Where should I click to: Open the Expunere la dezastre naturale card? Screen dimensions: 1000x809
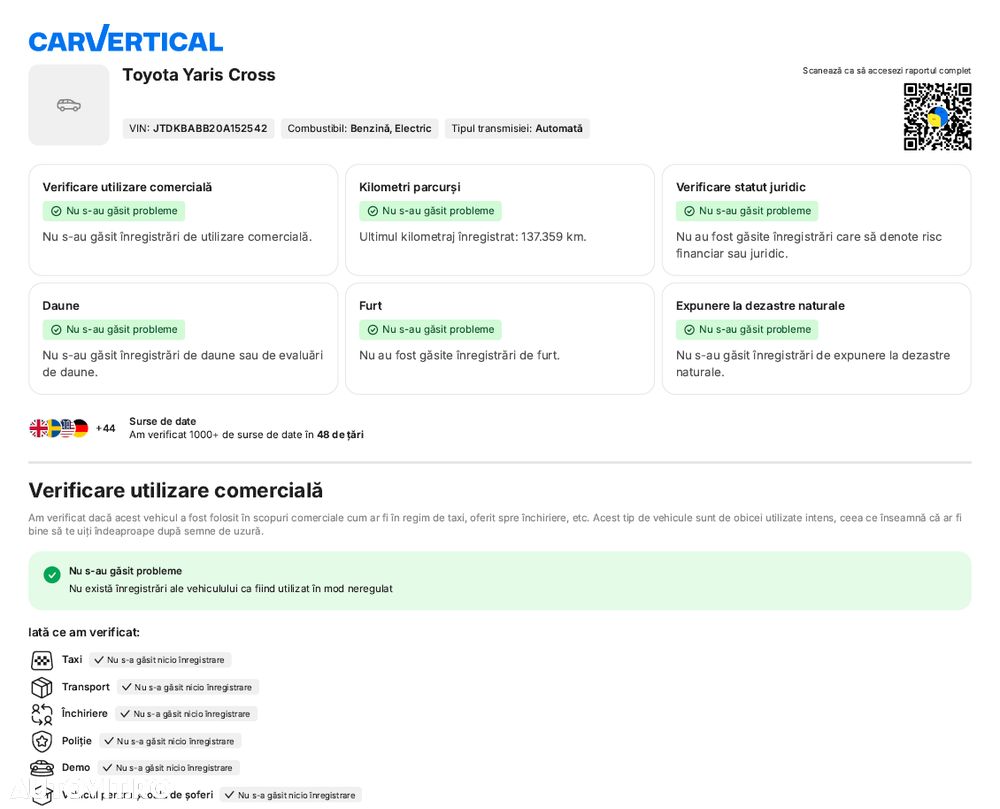[816, 339]
